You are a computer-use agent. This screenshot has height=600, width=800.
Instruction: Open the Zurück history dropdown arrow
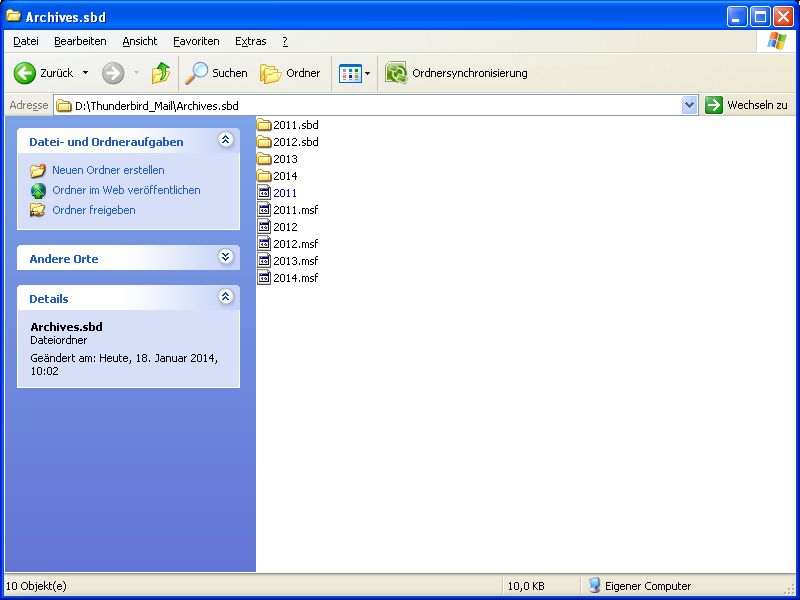coord(85,73)
